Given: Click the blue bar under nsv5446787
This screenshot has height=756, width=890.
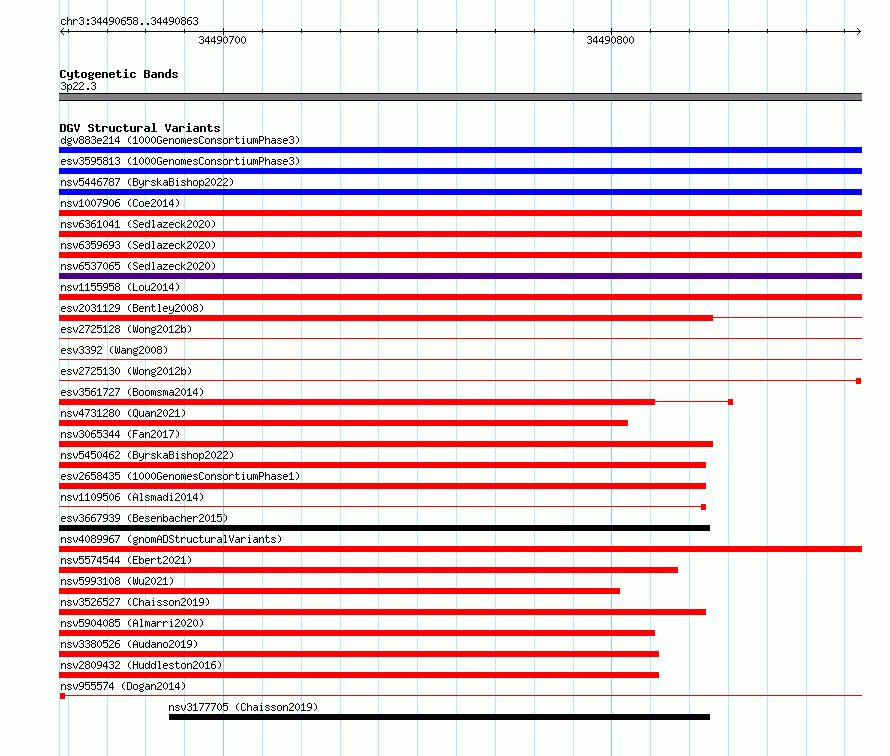Looking at the screenshot, I should [x=460, y=192].
